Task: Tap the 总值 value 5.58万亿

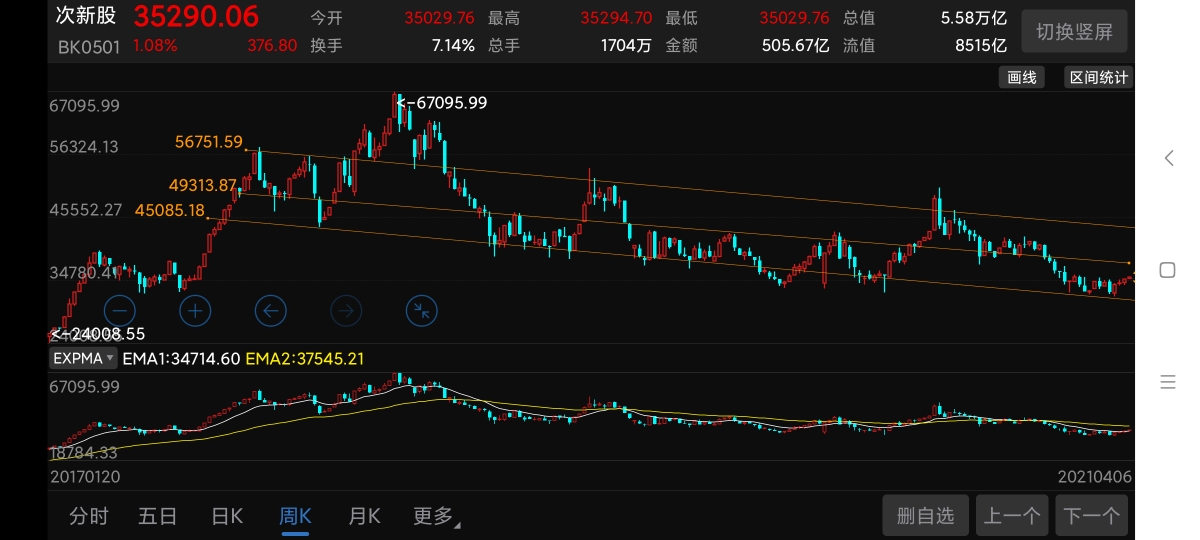Action: [973, 18]
